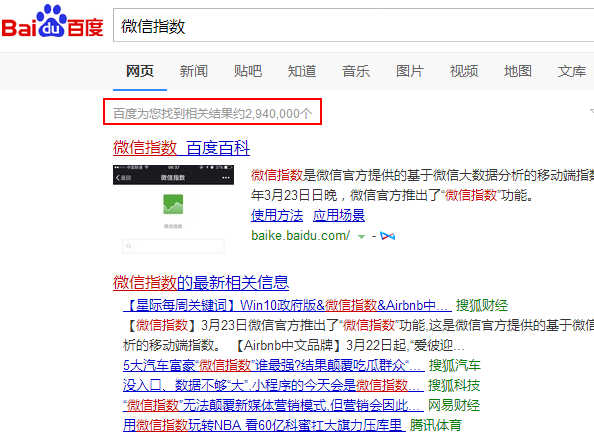Click the Baidu logo
594x443 pixels.
point(52,22)
